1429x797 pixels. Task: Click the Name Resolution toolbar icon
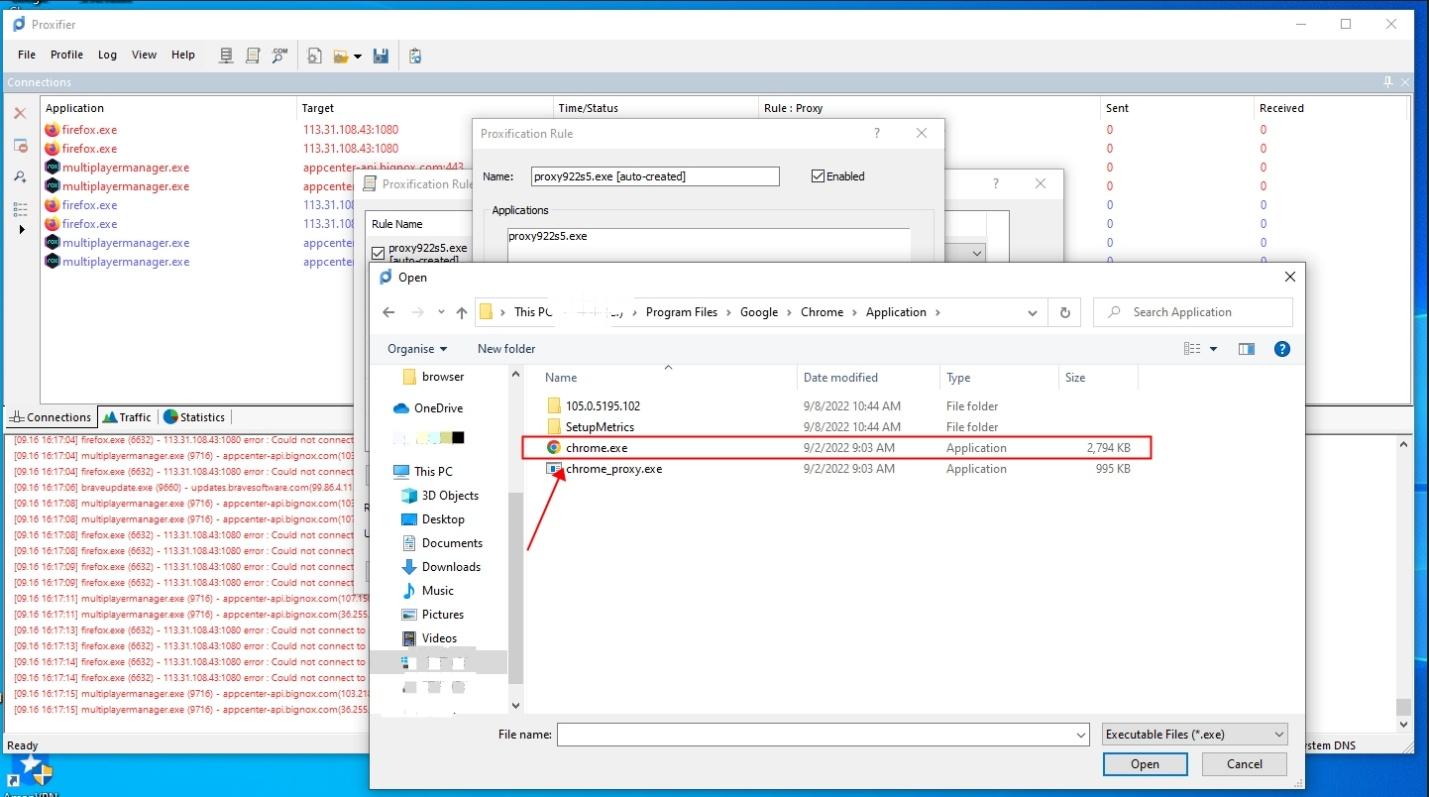pyautogui.click(x=280, y=56)
